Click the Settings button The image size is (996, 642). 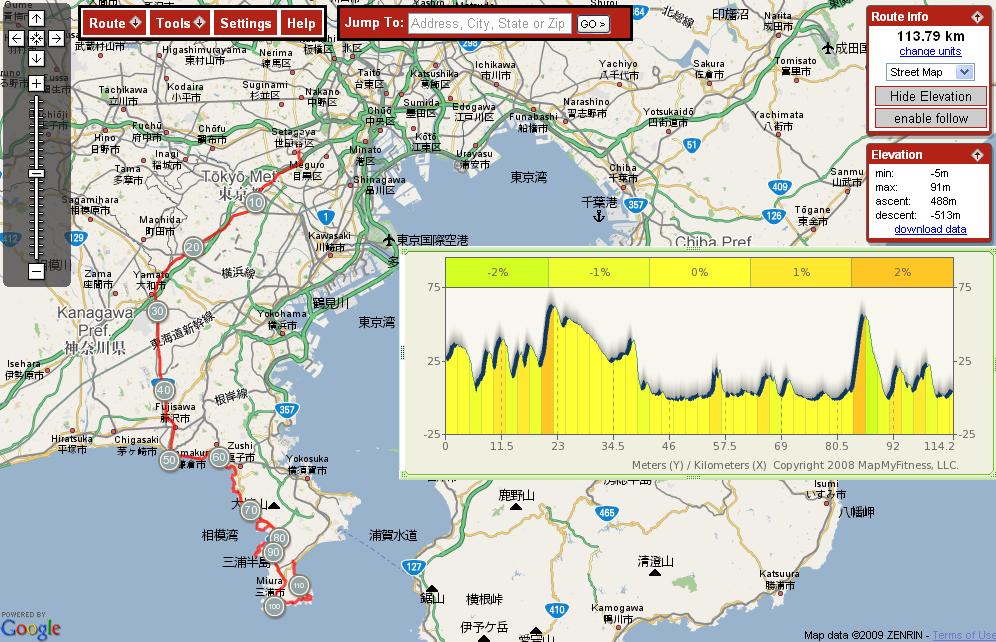coord(245,23)
